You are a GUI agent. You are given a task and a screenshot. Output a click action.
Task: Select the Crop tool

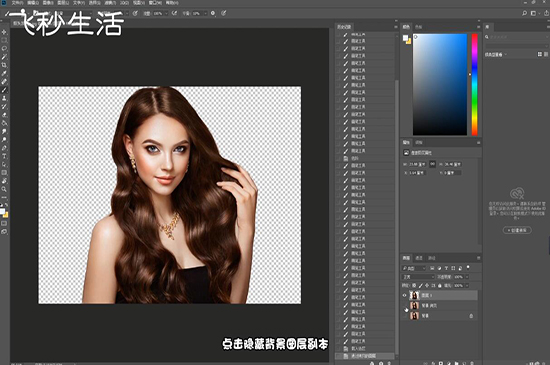[x=4, y=65]
